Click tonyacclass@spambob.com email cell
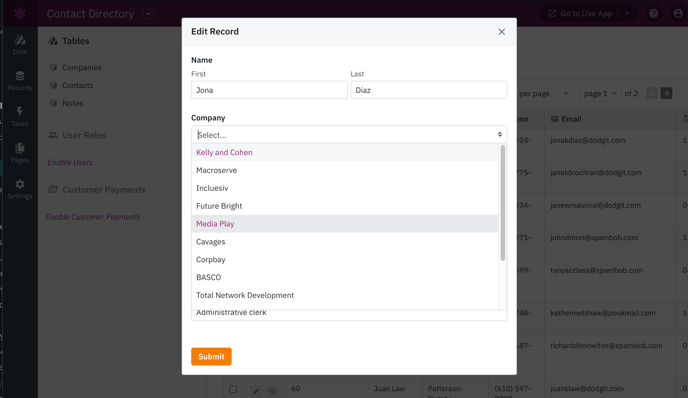Image resolution: width=688 pixels, height=398 pixels. point(596,270)
